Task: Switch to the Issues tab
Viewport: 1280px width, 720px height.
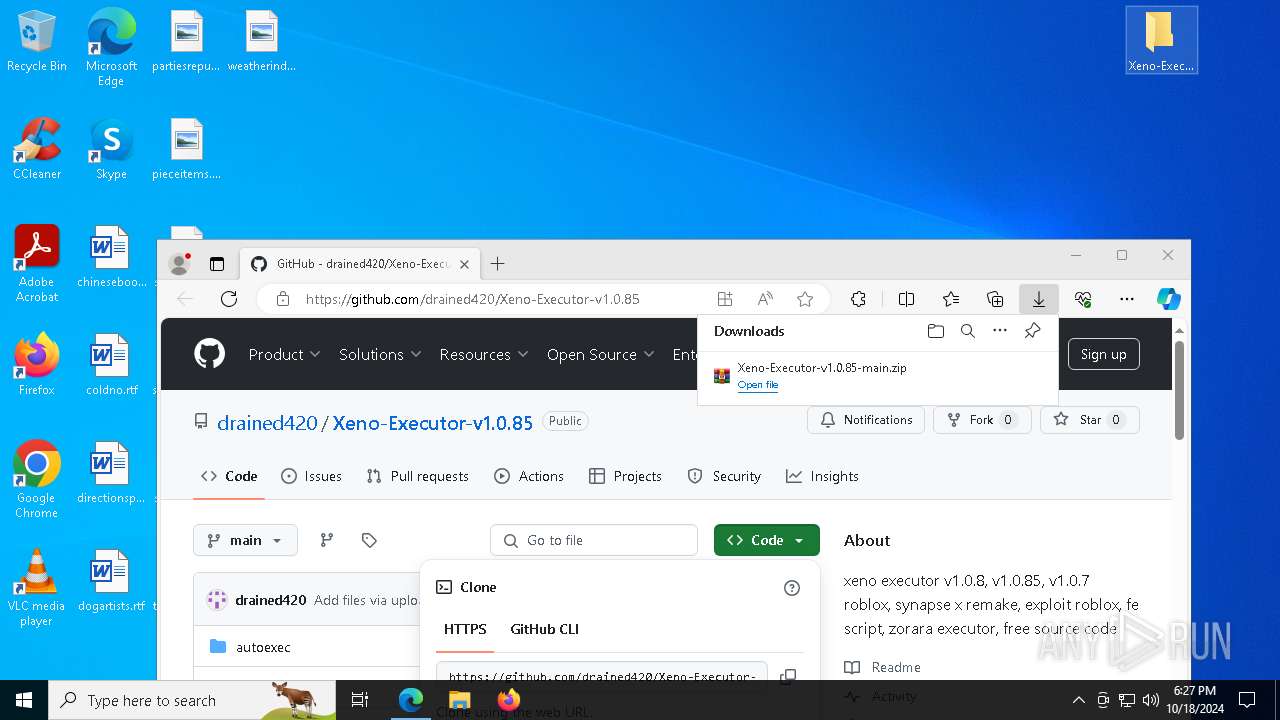Action: pyautogui.click(x=311, y=476)
